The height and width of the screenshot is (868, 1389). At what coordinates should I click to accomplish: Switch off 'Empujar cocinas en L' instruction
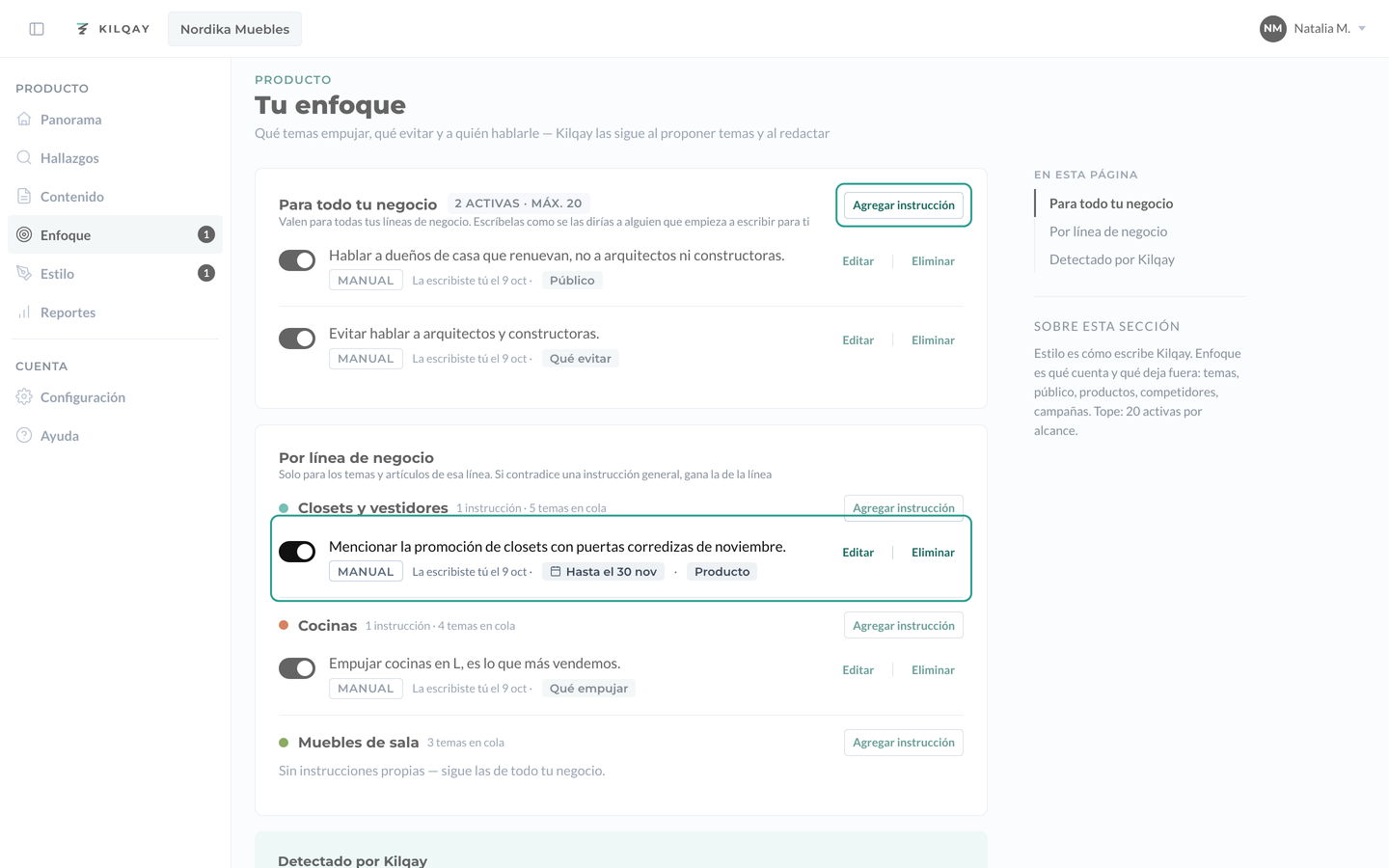(297, 668)
